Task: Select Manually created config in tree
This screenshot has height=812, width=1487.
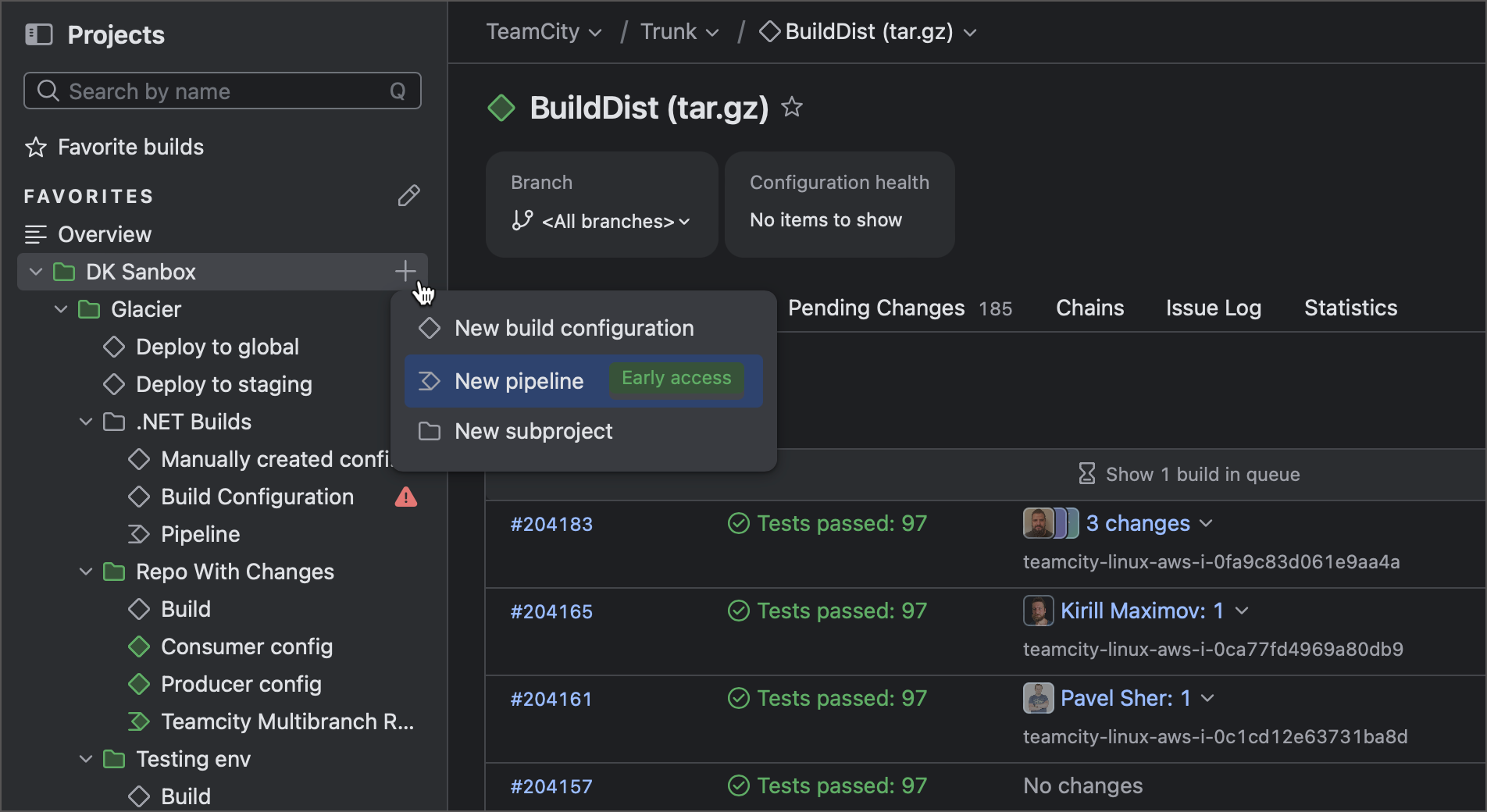Action: 275,459
